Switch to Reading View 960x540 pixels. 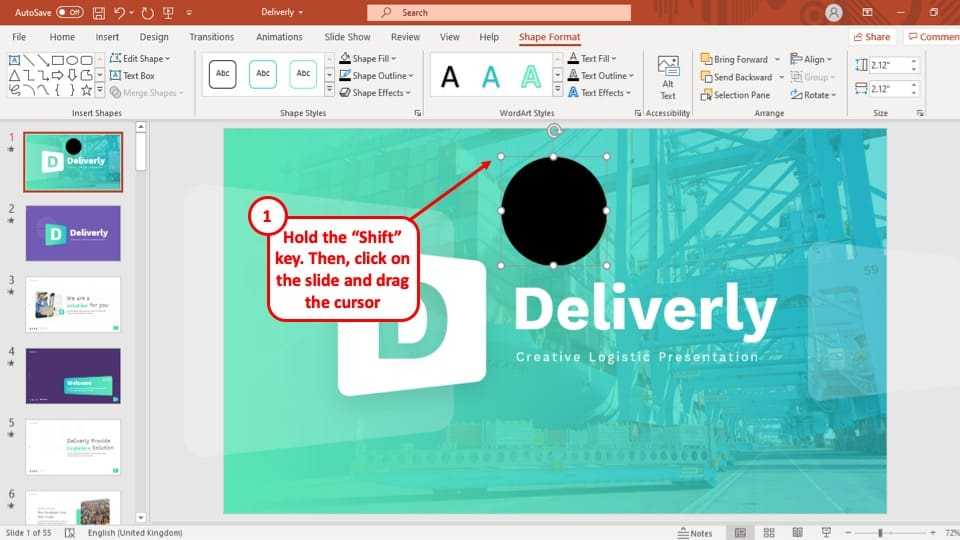[x=798, y=533]
